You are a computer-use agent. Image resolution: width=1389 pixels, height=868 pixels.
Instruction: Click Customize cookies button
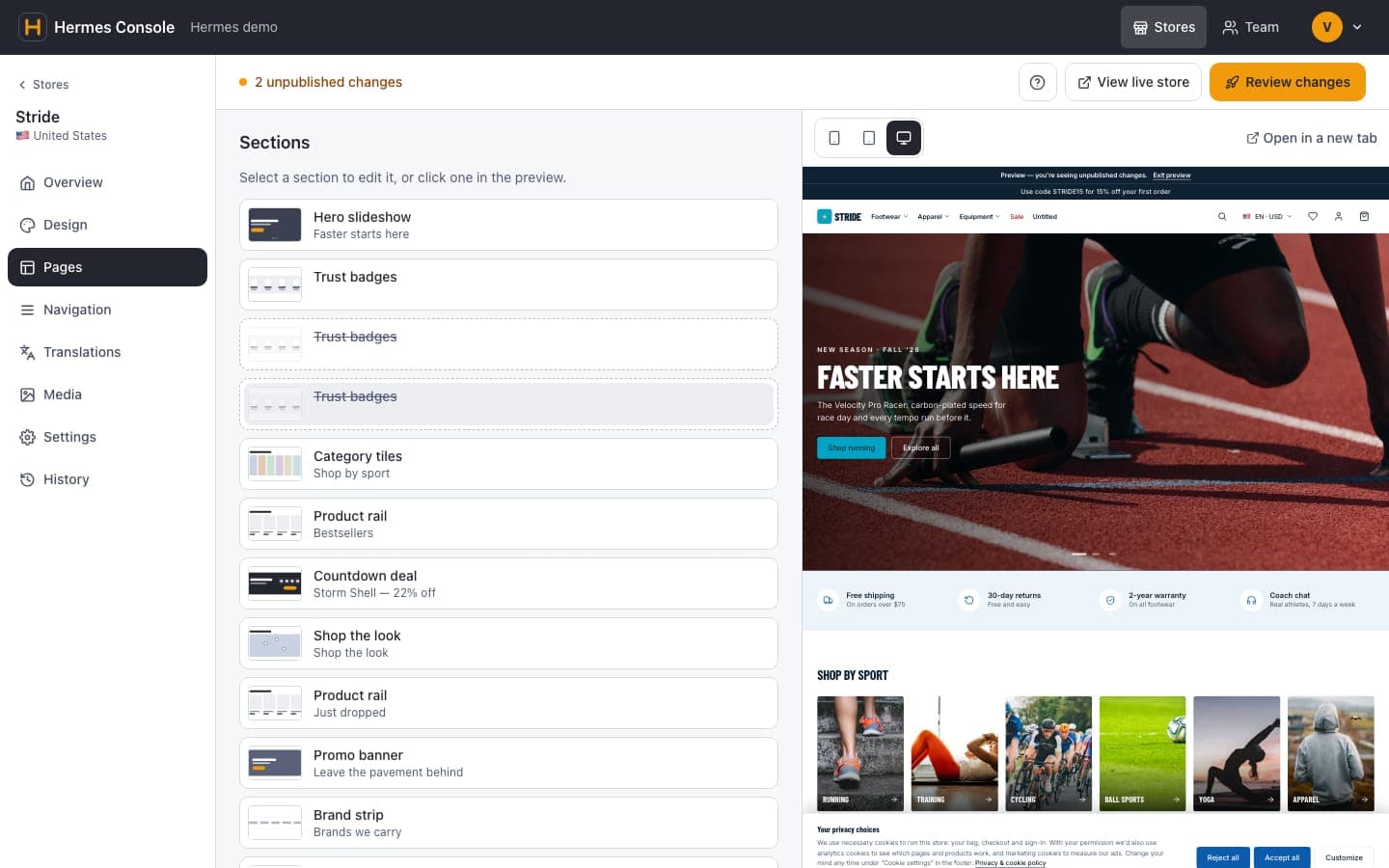tap(1344, 857)
